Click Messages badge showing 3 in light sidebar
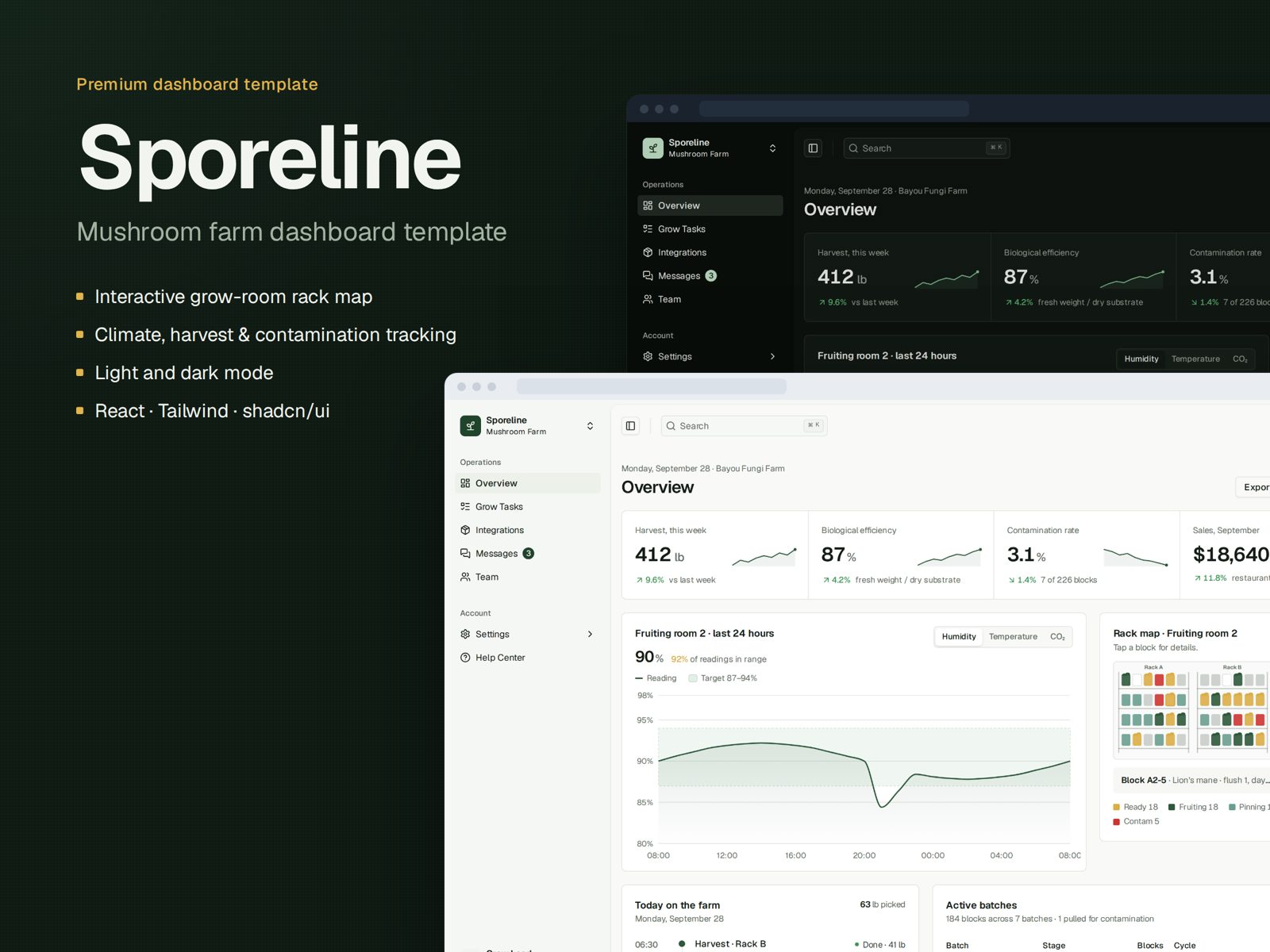 tap(529, 554)
